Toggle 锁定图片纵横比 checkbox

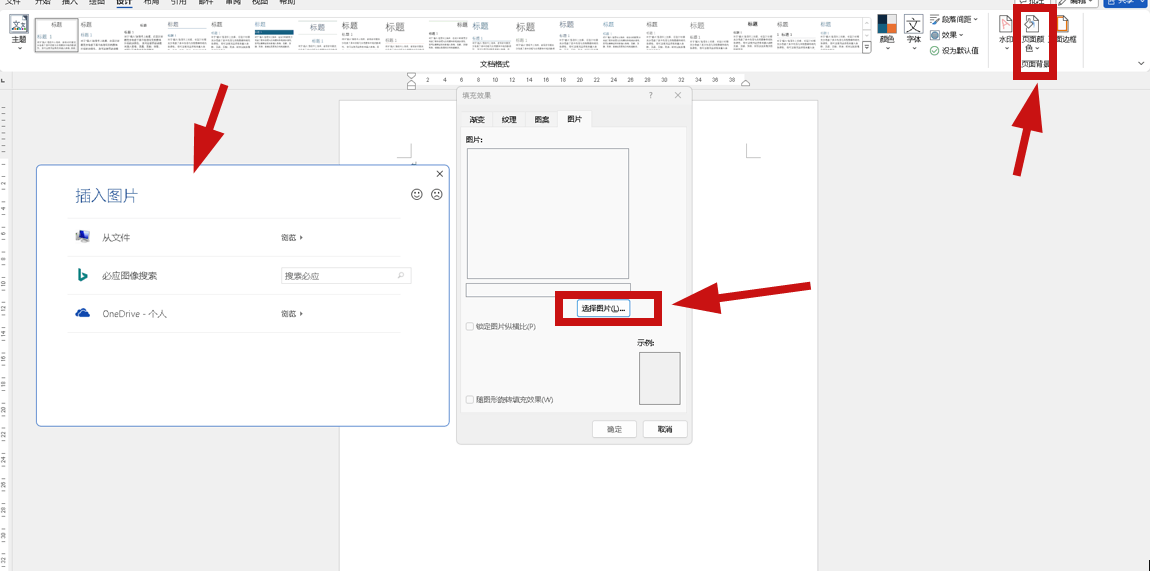[x=470, y=326]
